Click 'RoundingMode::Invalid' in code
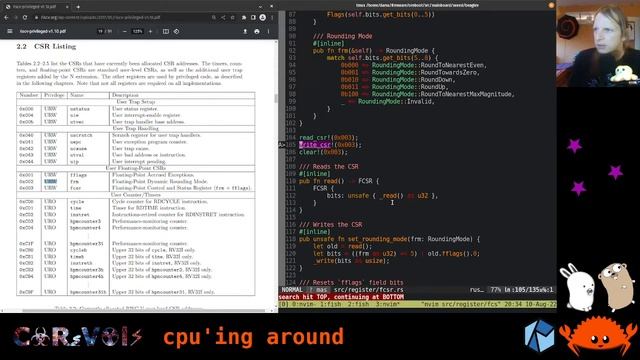640x360 pixels. pos(395,101)
